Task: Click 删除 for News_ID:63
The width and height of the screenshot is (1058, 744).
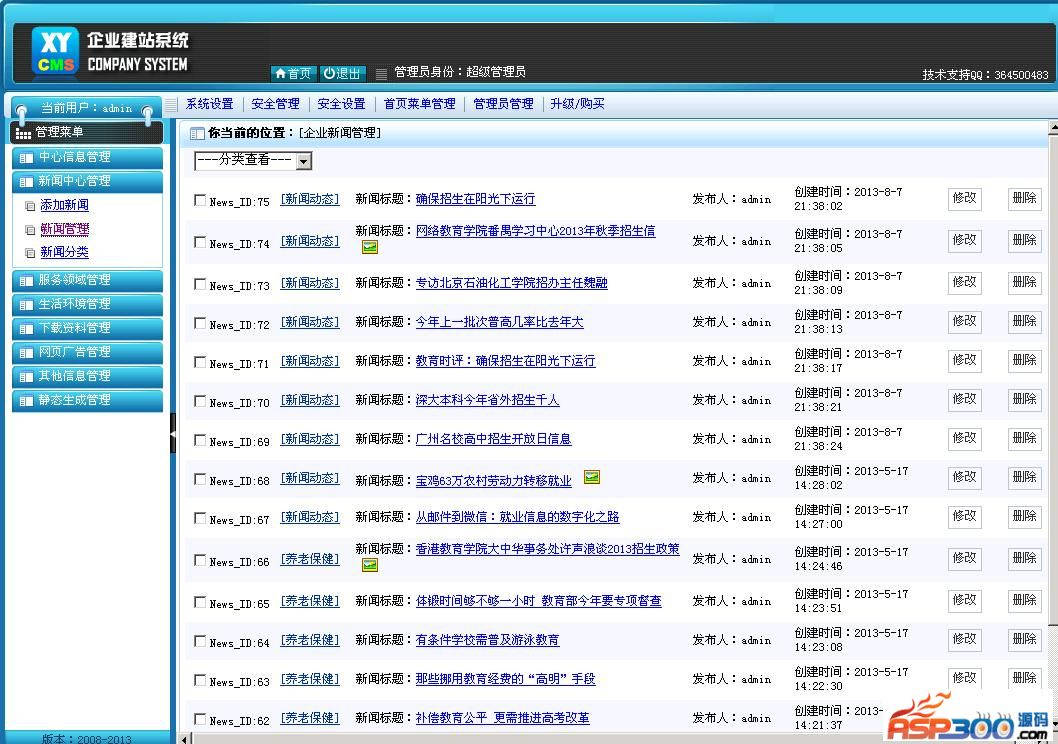Action: coord(1024,679)
